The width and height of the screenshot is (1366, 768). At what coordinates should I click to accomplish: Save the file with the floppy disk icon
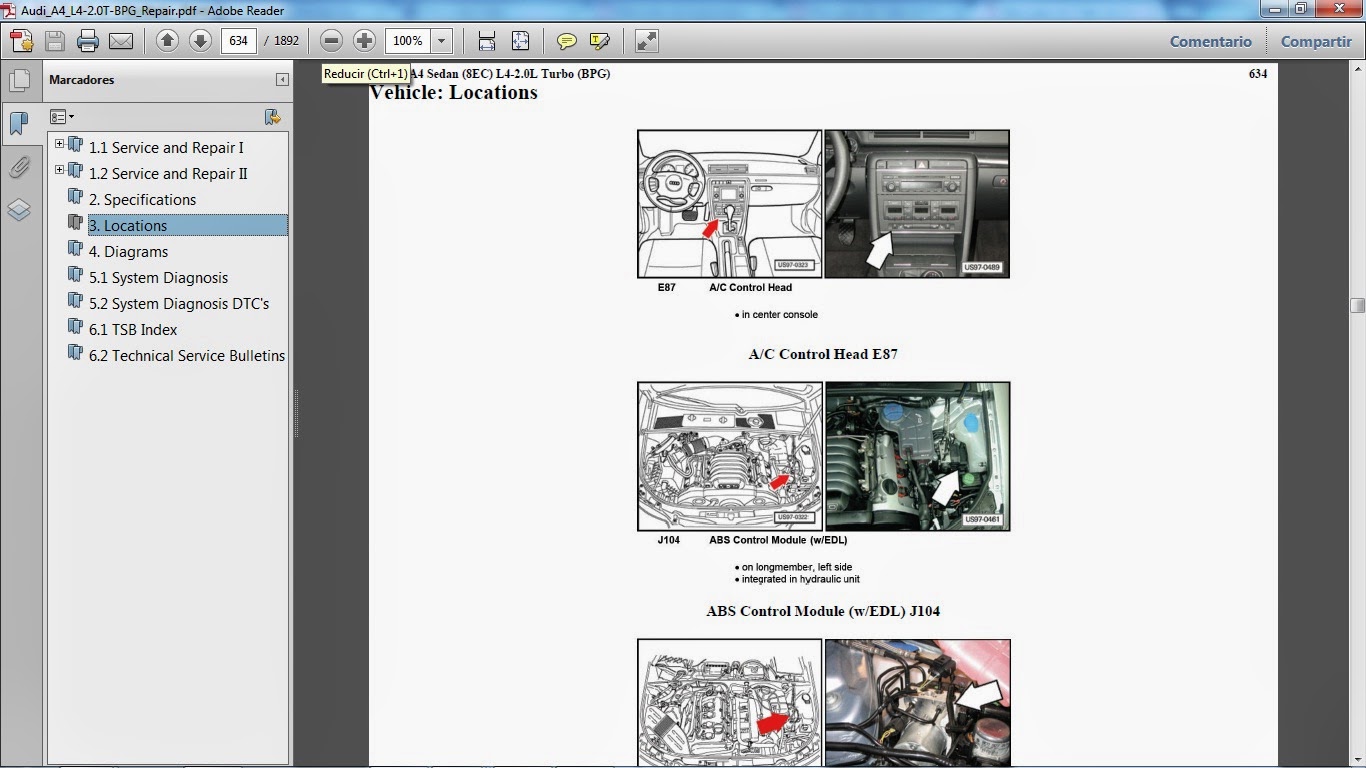pos(55,41)
